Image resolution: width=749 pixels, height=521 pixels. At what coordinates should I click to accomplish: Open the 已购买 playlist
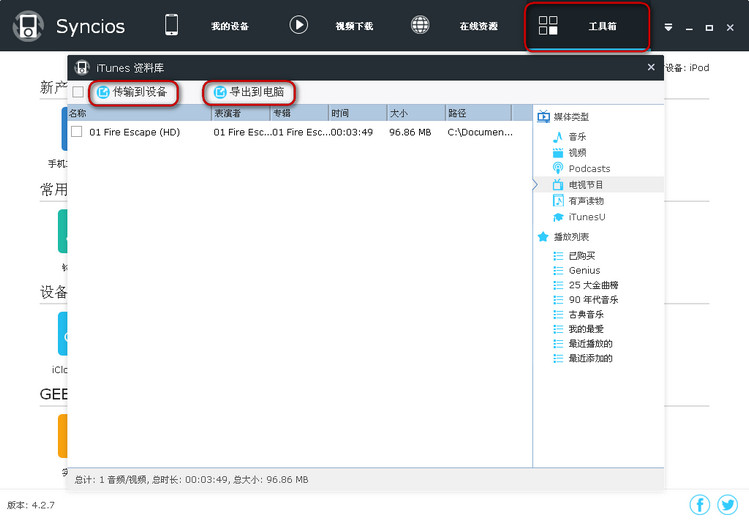582,256
